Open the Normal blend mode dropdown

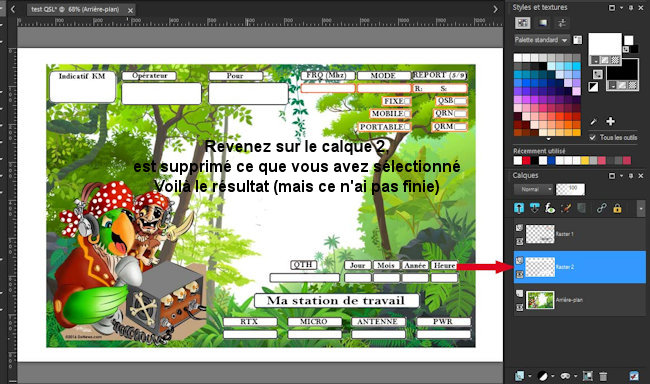[x=533, y=189]
